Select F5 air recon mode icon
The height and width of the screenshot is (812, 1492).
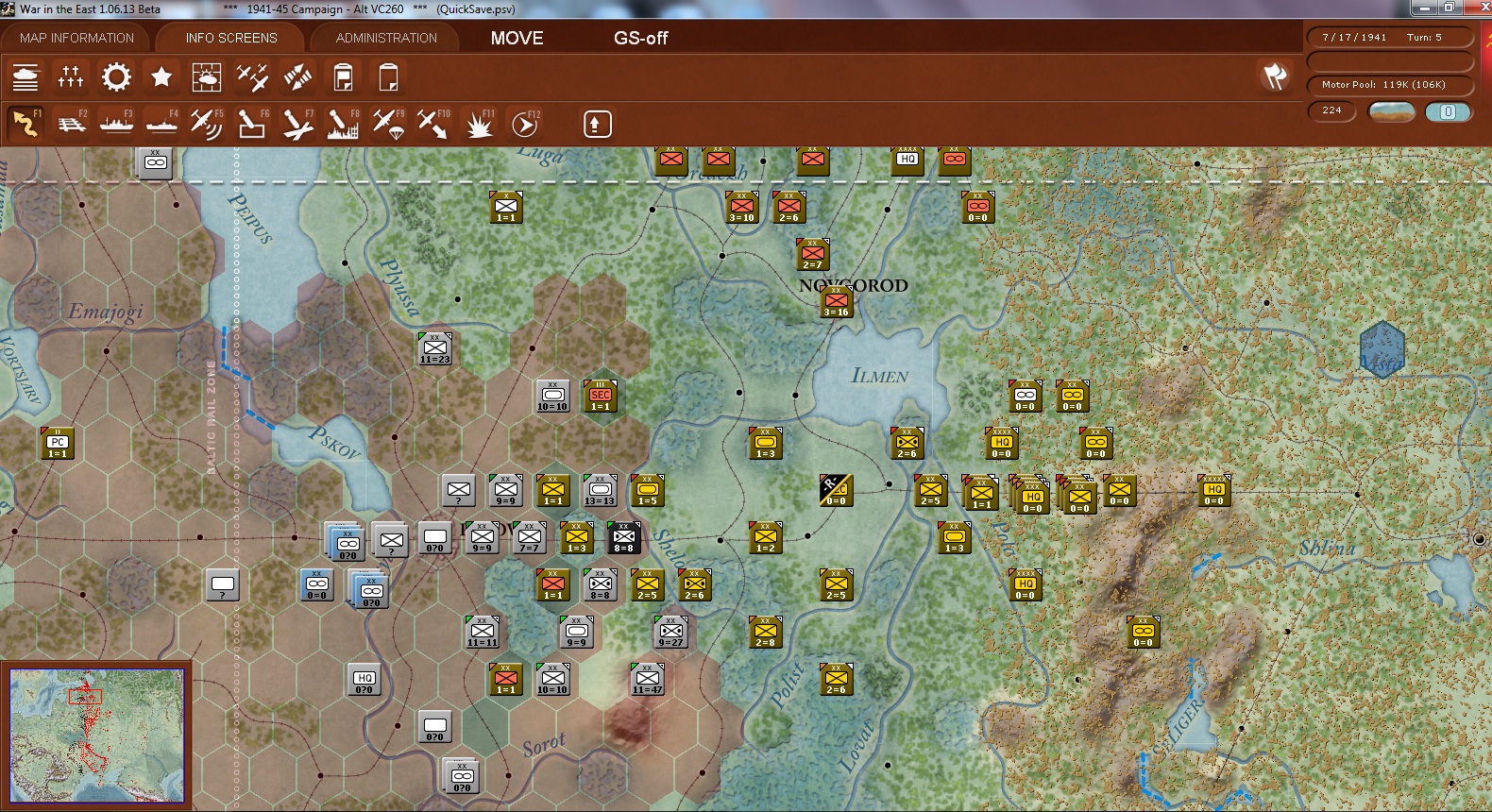coord(207,124)
